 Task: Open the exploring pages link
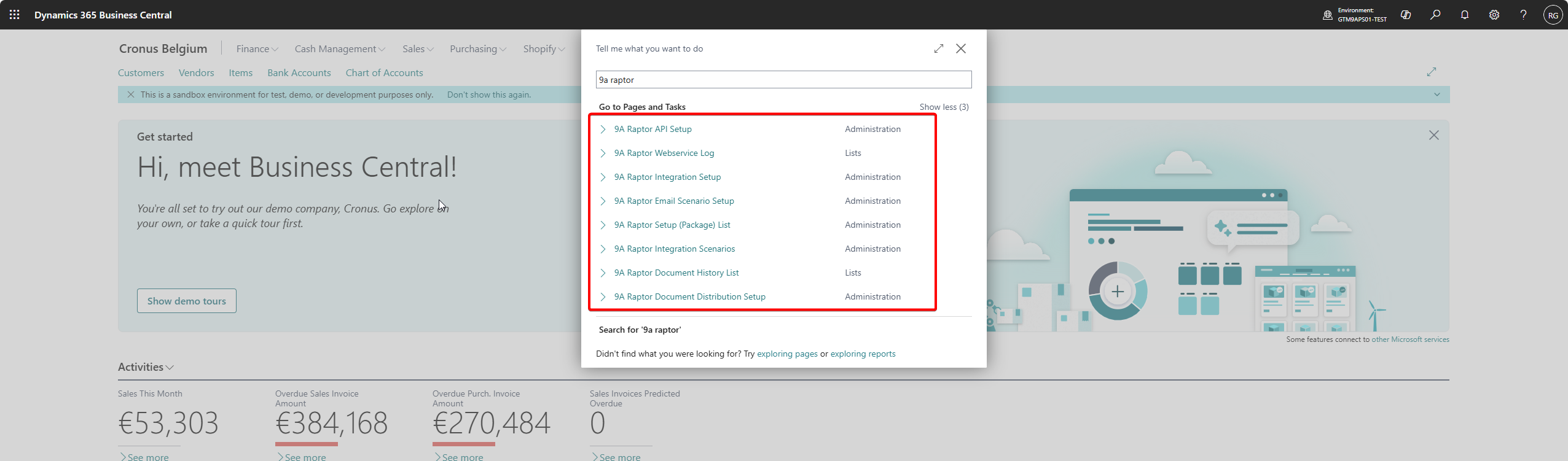point(787,354)
